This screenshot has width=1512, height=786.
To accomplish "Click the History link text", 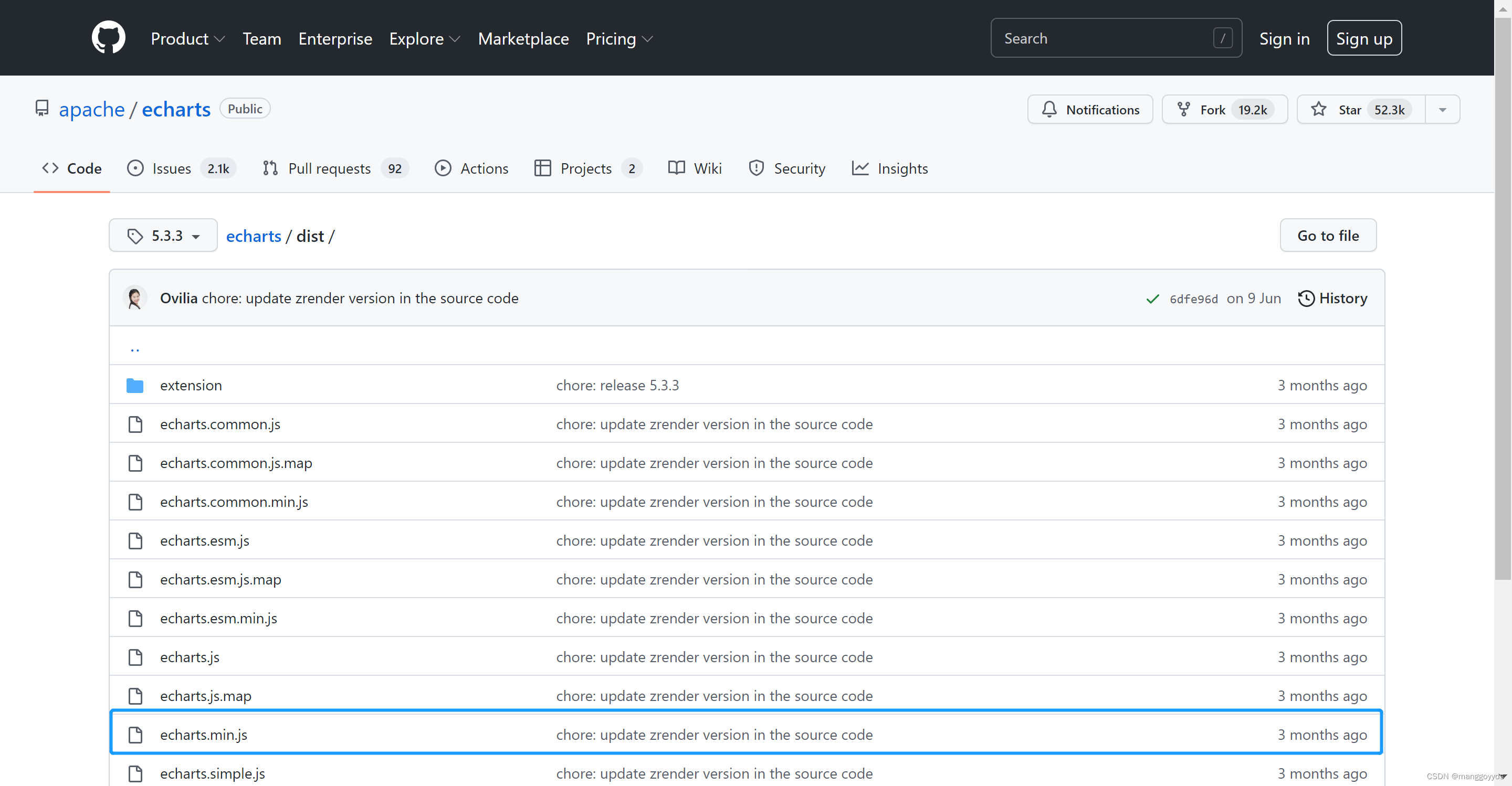I will [x=1343, y=298].
